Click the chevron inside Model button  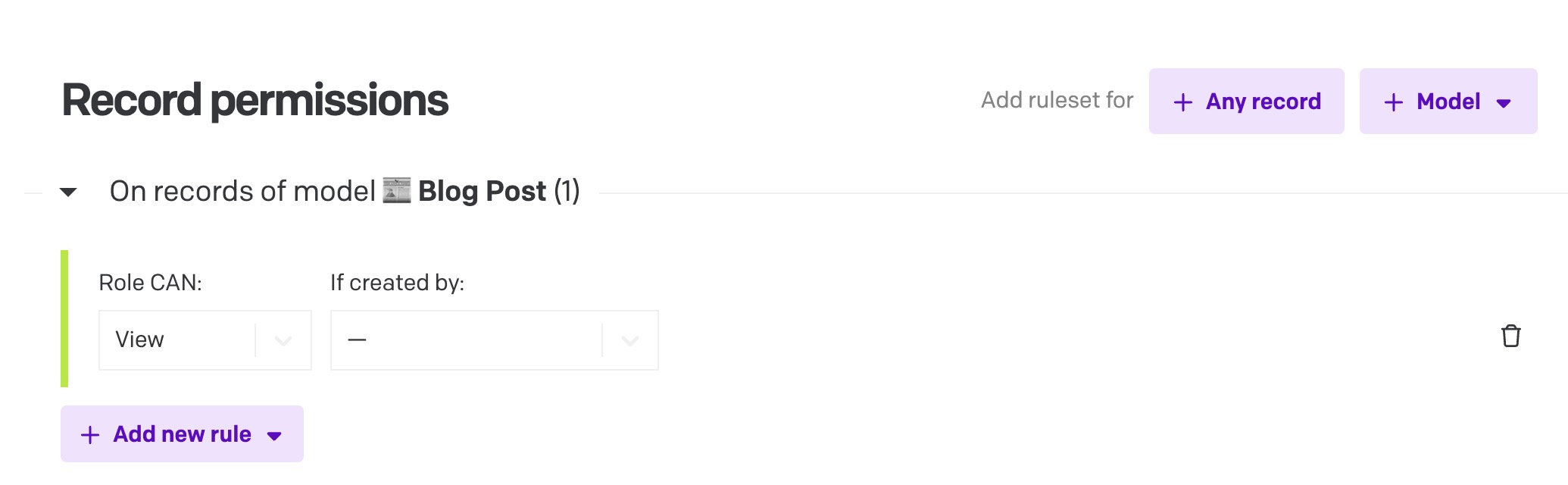[x=1503, y=102]
